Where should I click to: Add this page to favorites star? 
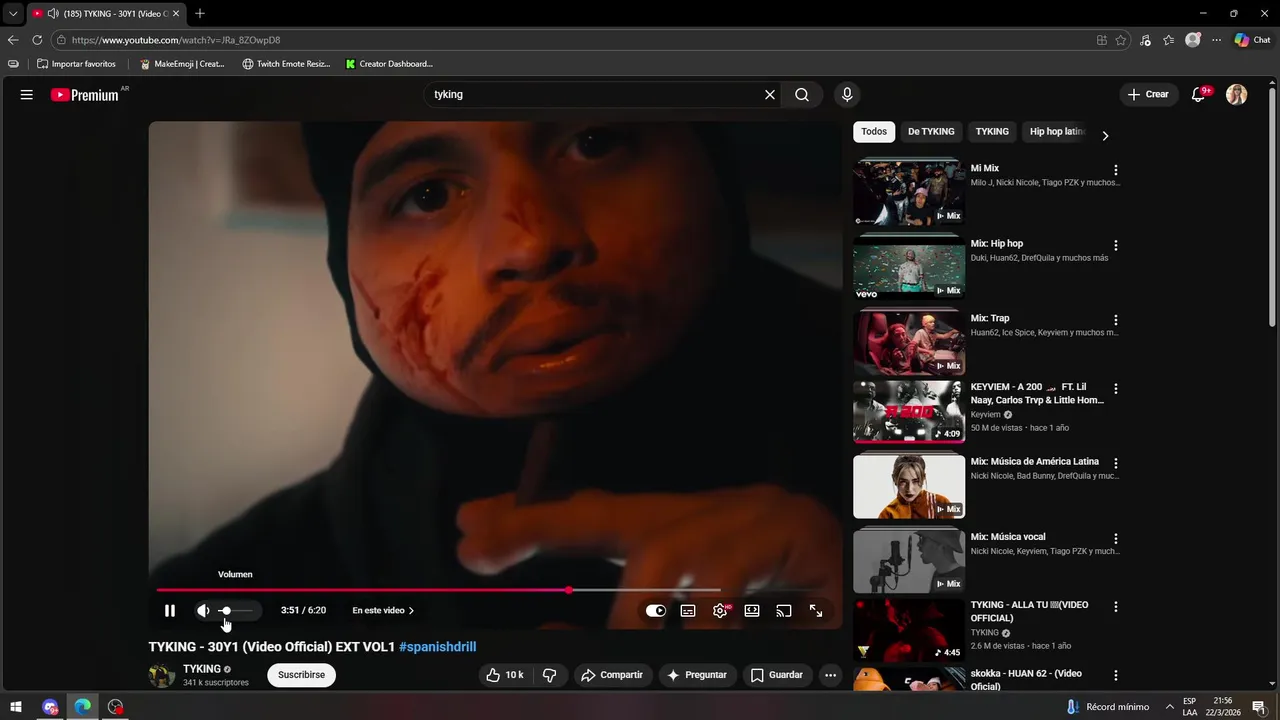tap(1121, 40)
